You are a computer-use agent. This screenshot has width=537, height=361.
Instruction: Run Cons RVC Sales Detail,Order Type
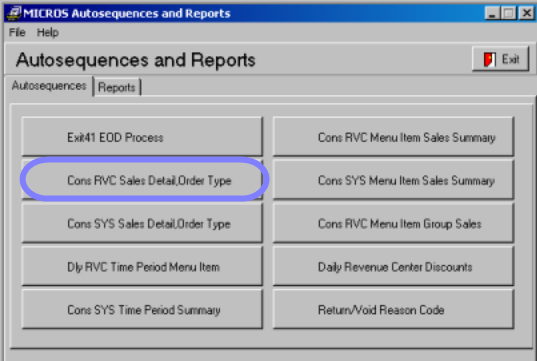click(x=142, y=180)
